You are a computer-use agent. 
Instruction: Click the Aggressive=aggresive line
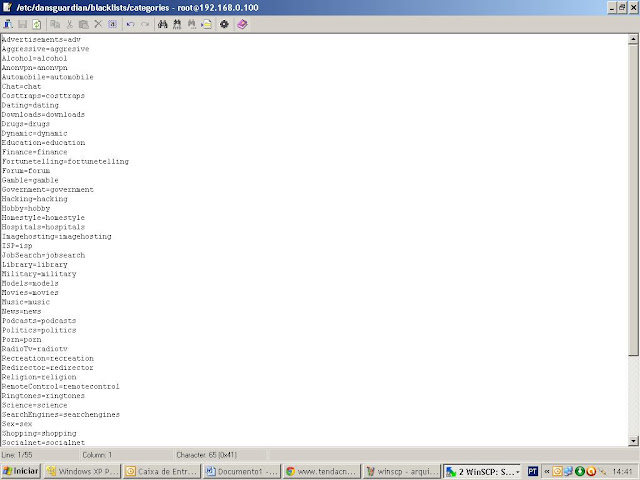[45, 49]
